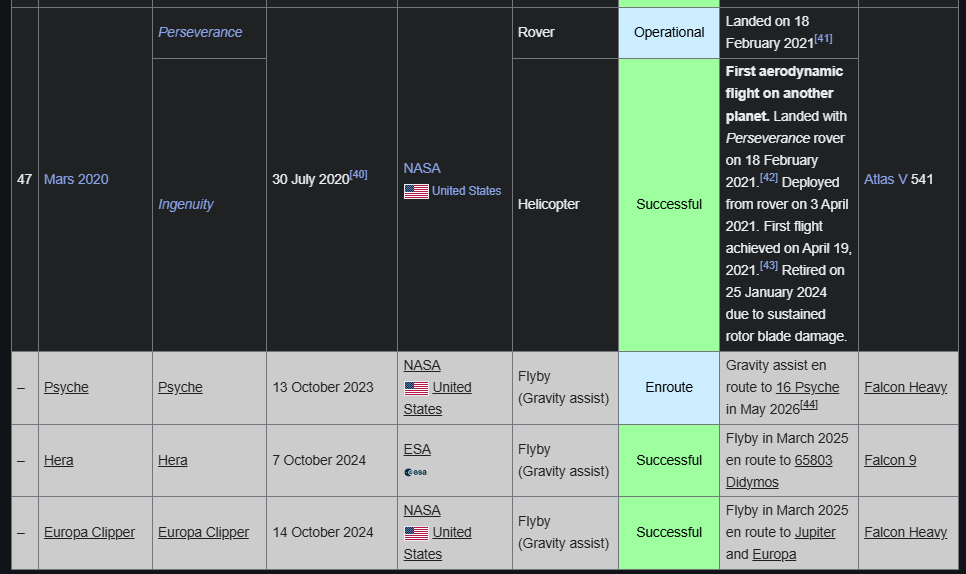Open United States link in Mars 2020 row
Image resolution: width=966 pixels, height=574 pixels.
pyautogui.click(x=466, y=191)
